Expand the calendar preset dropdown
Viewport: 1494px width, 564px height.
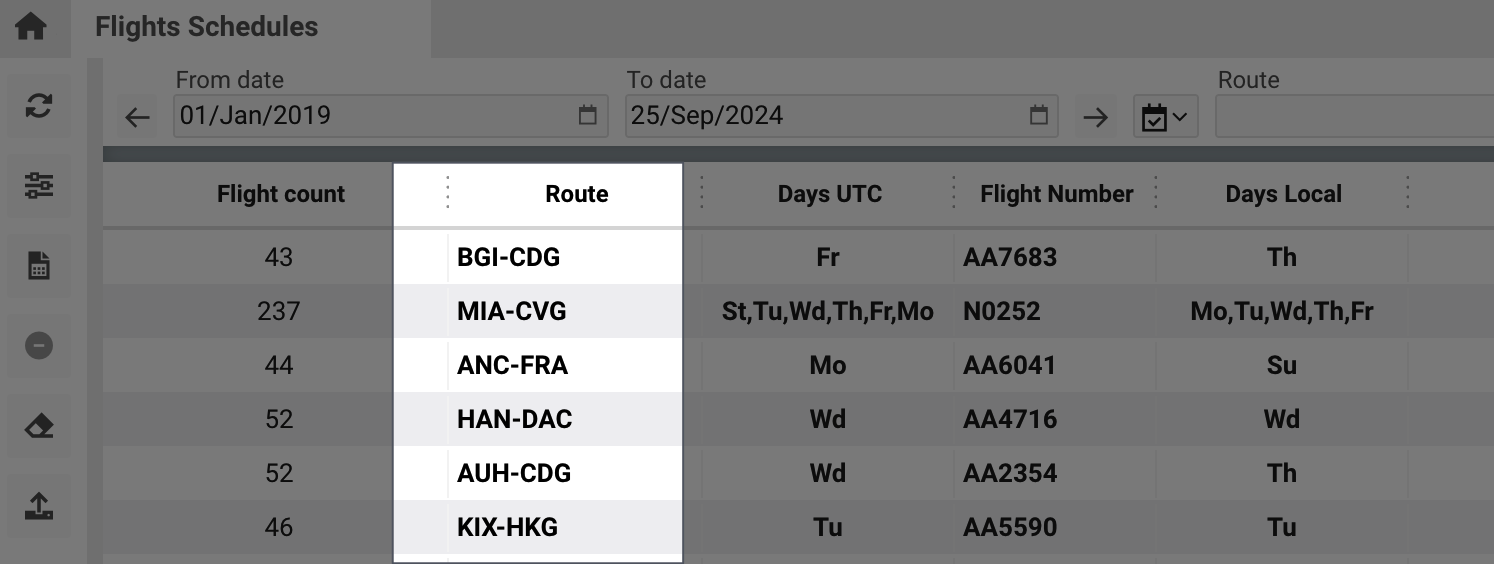tap(1165, 117)
